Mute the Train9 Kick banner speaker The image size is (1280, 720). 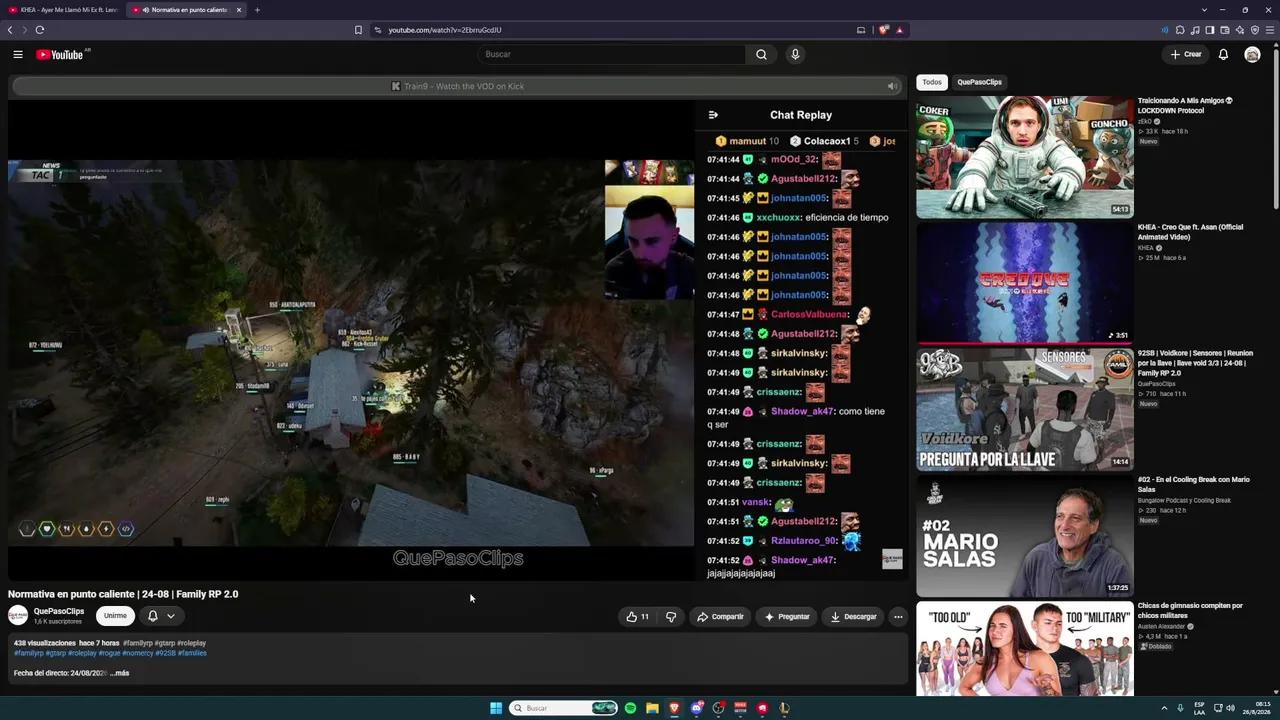892,86
